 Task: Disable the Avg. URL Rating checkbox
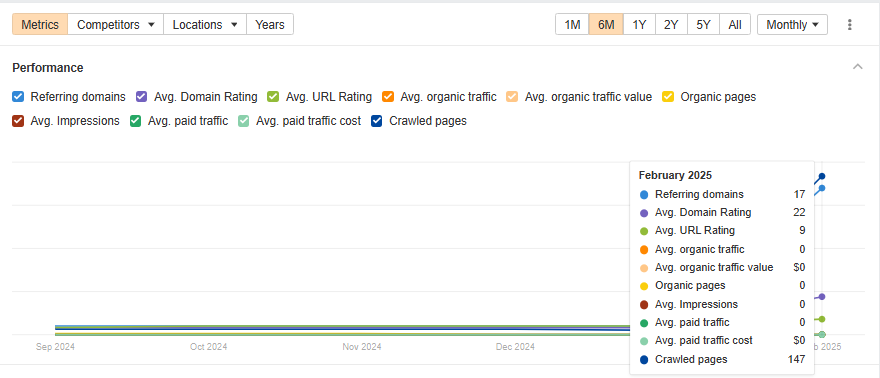point(273,96)
